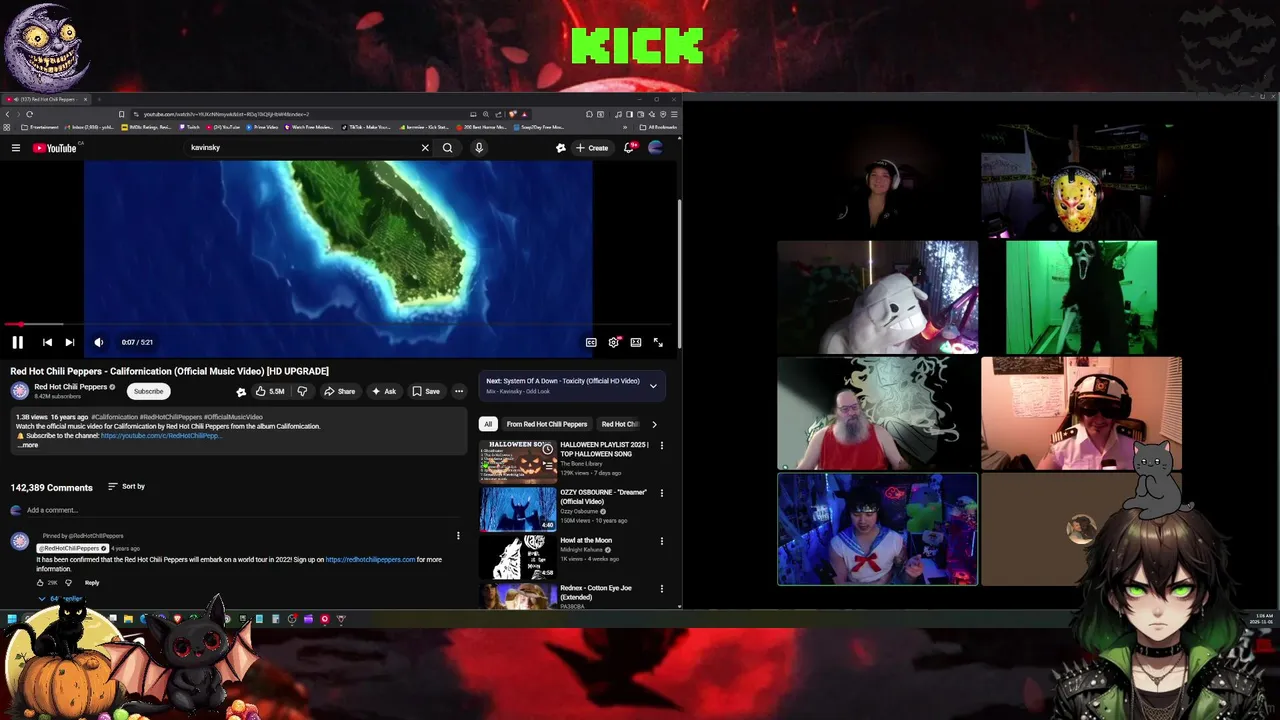1280x720 pixels.
Task: Dislike the video
Action: pyautogui.click(x=302, y=391)
